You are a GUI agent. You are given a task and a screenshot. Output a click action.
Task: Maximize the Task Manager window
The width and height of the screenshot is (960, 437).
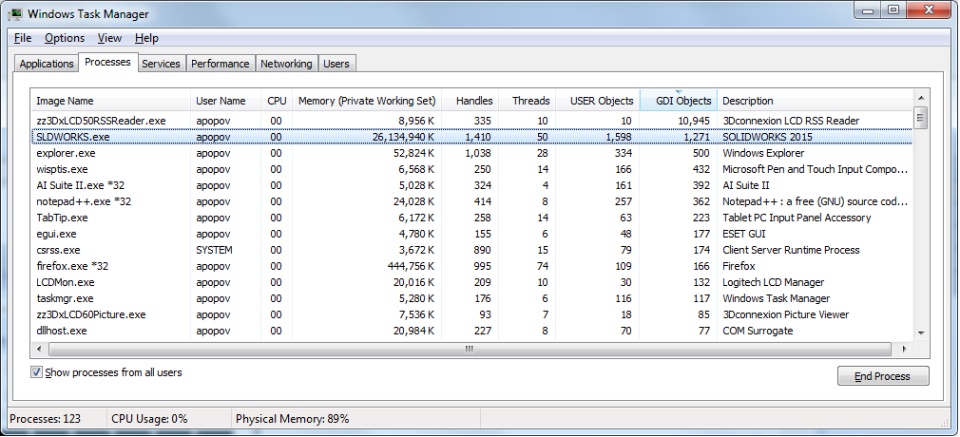(893, 9)
